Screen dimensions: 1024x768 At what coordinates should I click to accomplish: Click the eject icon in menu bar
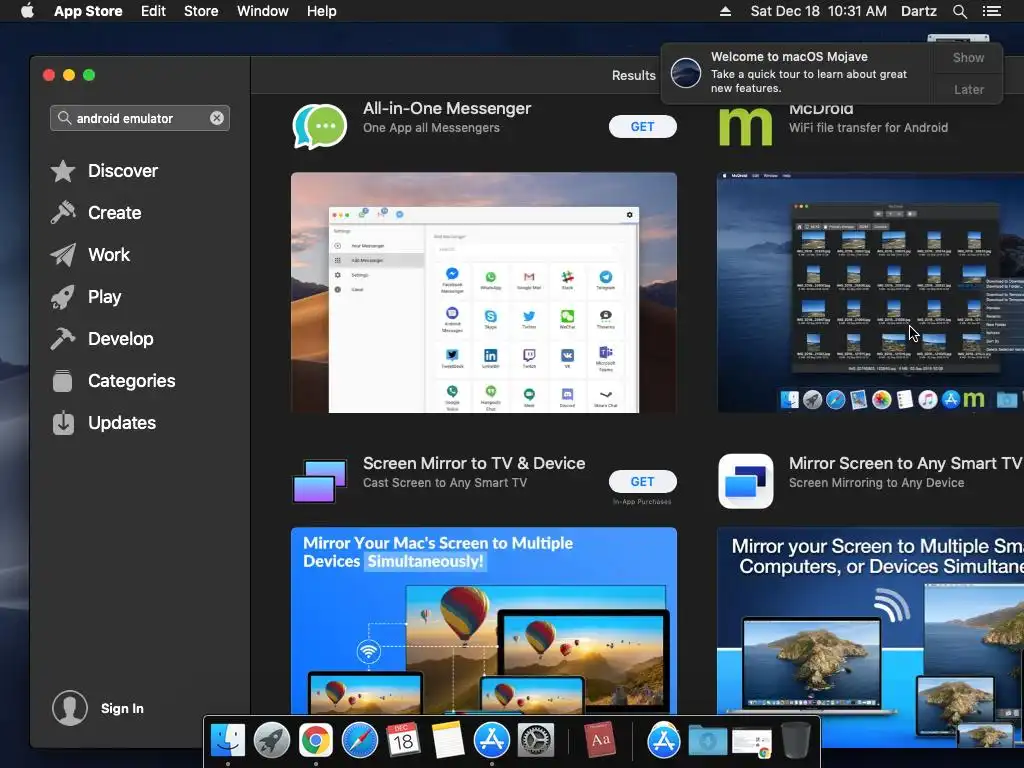click(725, 11)
